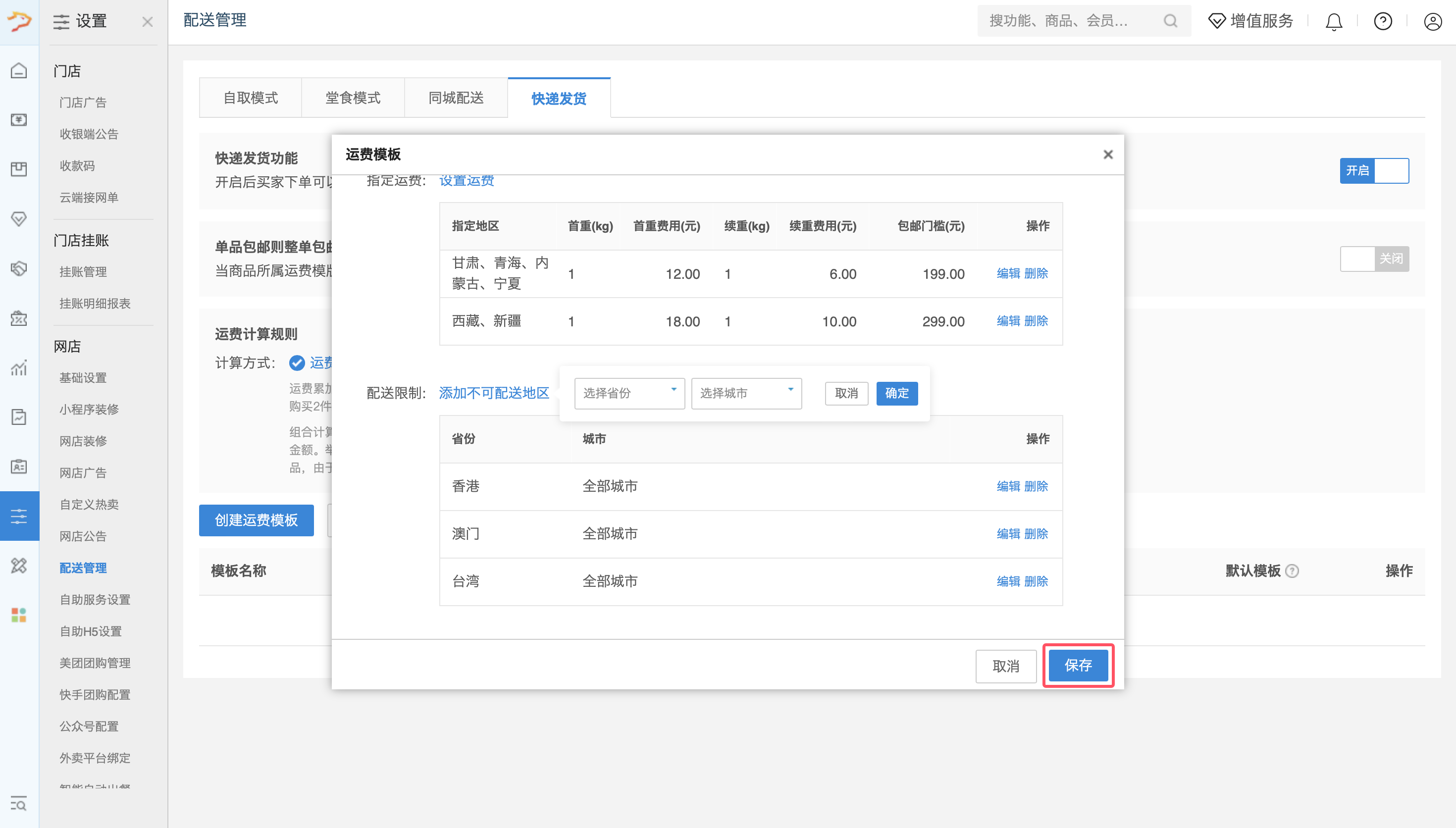Click the notification bell icon

pyautogui.click(x=1333, y=22)
